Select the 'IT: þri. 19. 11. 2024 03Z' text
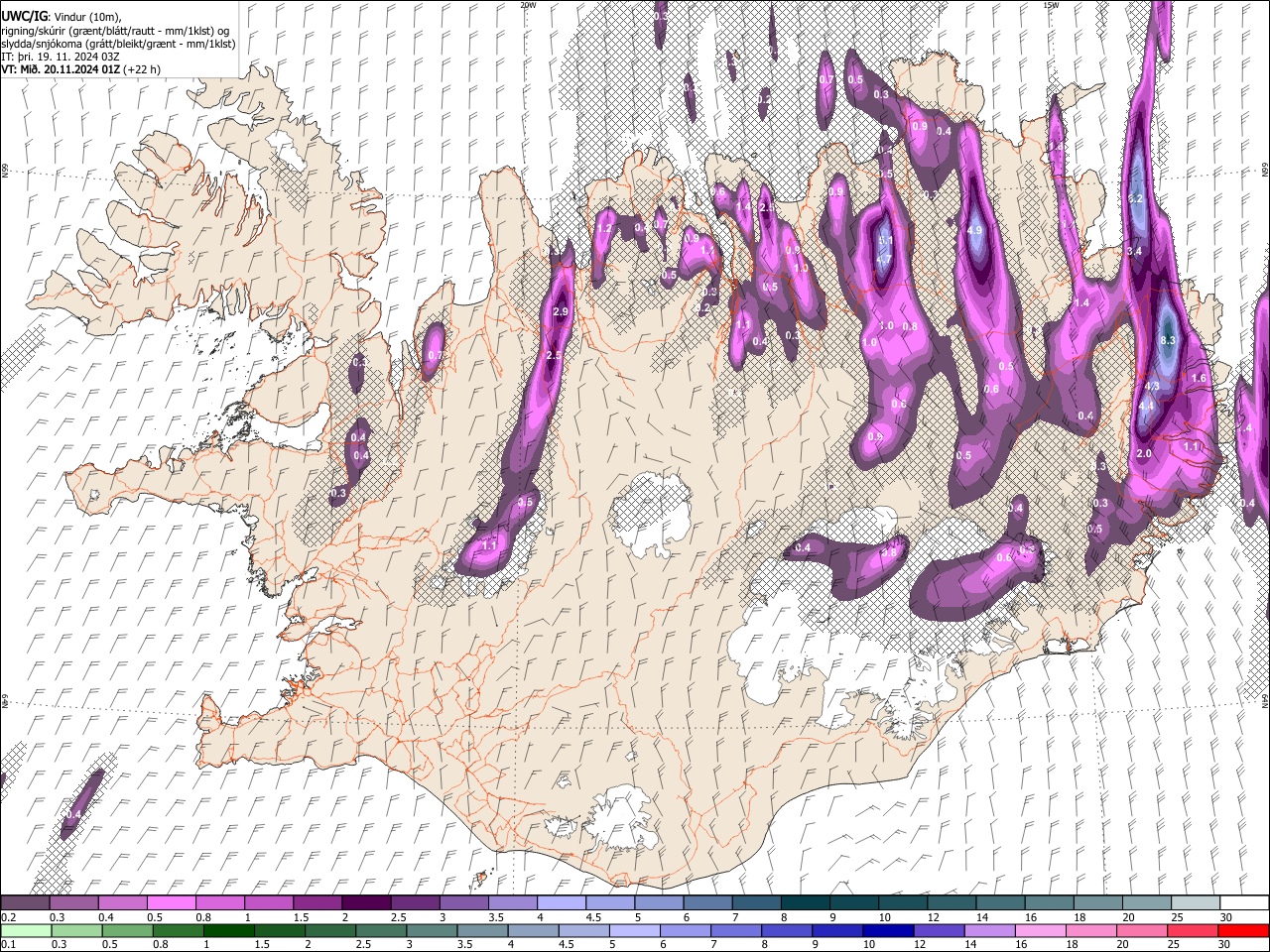The height and width of the screenshot is (952, 1270). (62, 57)
